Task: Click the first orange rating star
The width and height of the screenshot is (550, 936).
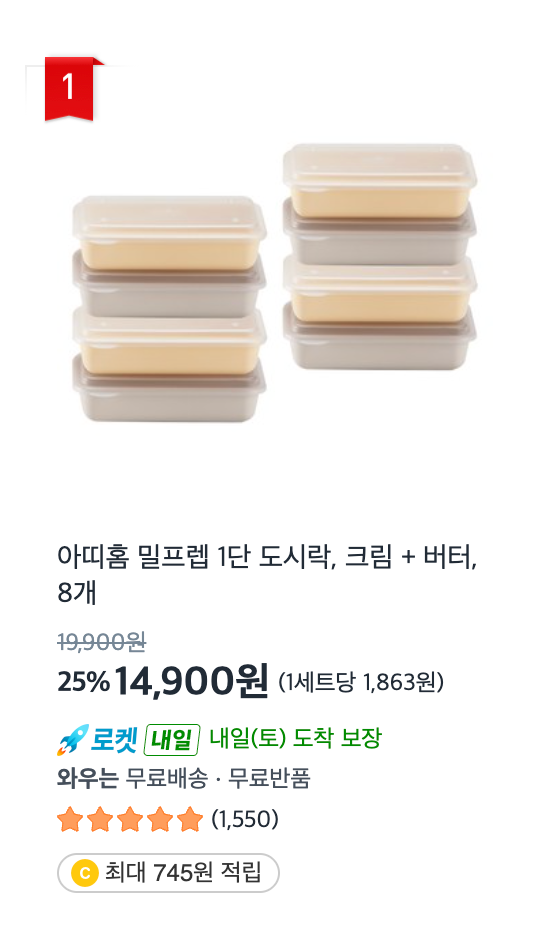Action: click(70, 819)
